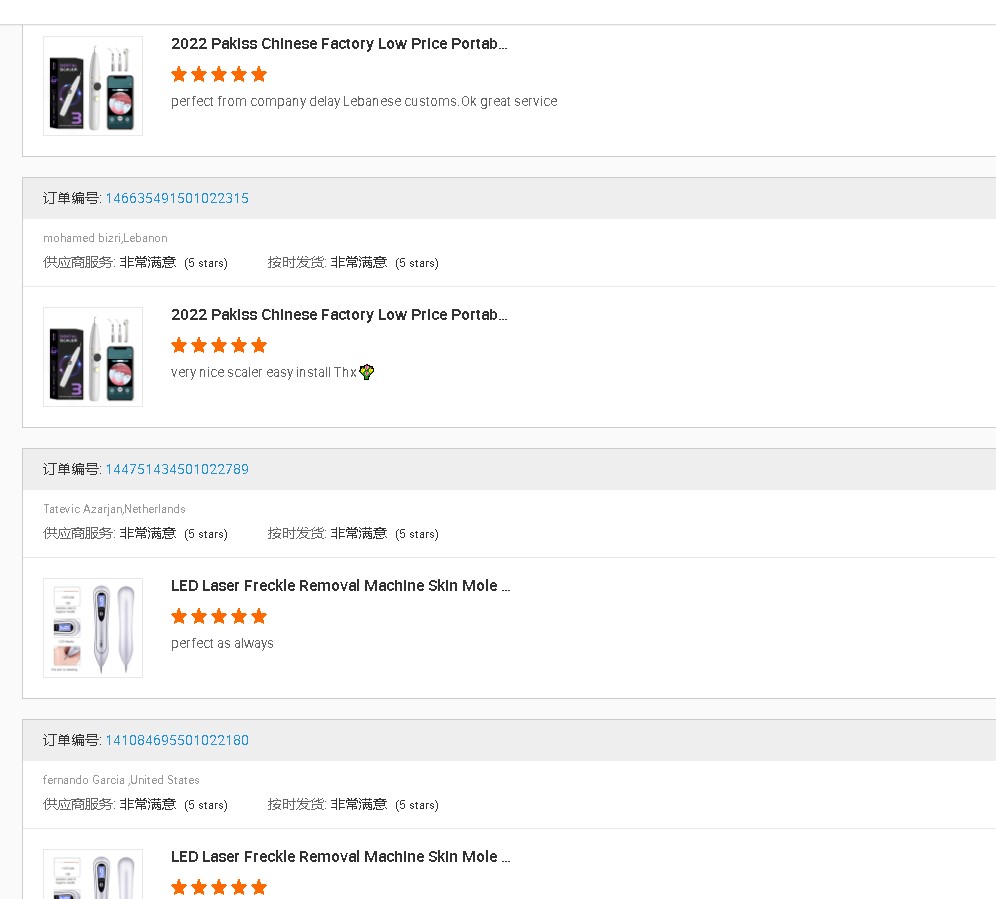Click the middle star under the LED Laser title
Image resolution: width=996 pixels, height=899 pixels.
click(x=219, y=616)
